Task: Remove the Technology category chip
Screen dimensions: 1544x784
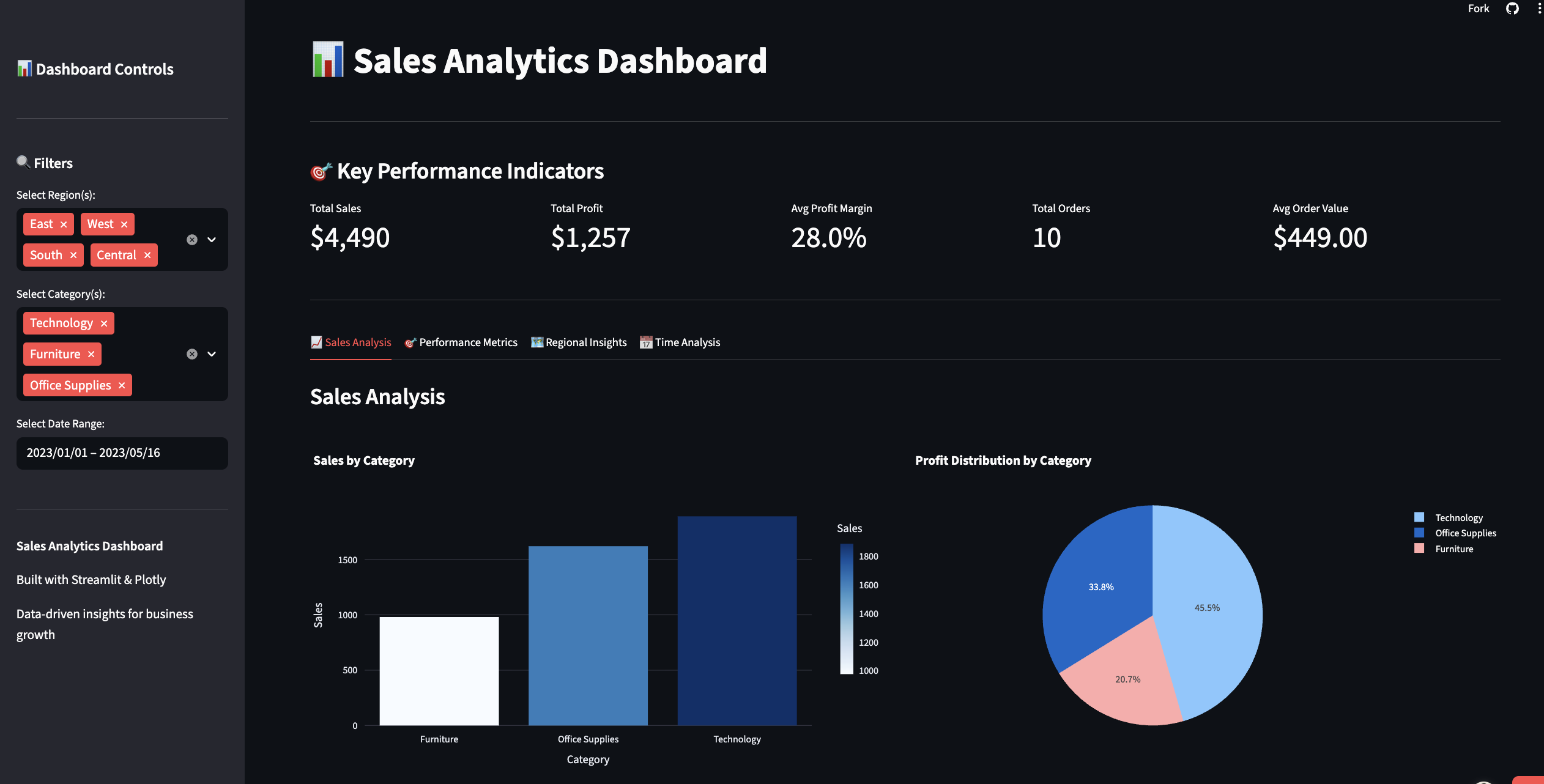Action: (x=104, y=323)
